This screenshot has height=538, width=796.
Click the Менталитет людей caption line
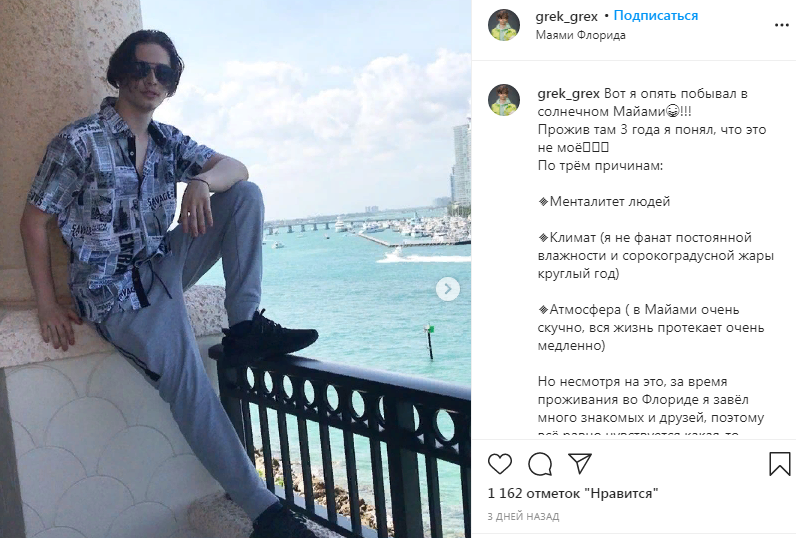(x=604, y=201)
